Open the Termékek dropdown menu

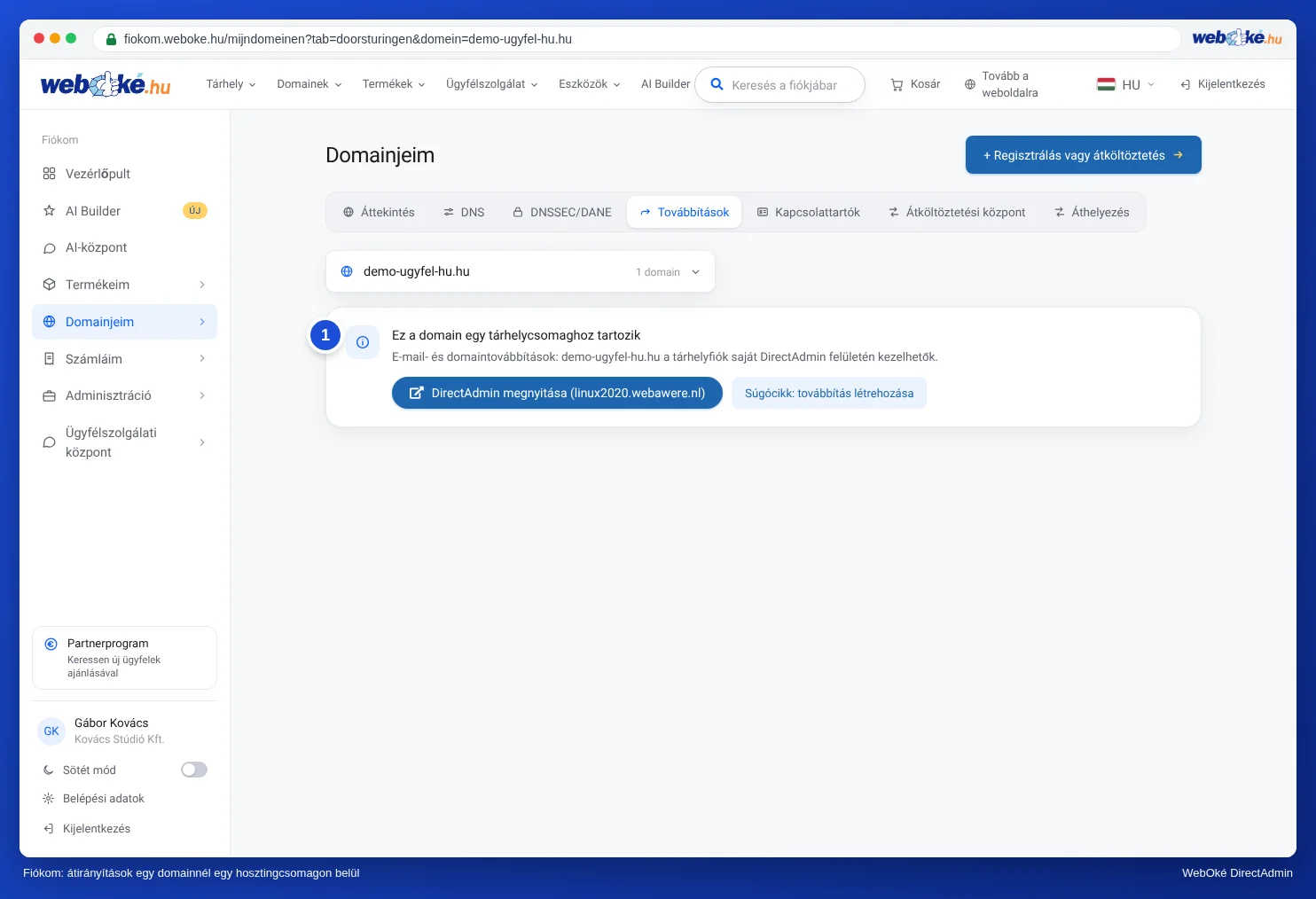[x=394, y=84]
